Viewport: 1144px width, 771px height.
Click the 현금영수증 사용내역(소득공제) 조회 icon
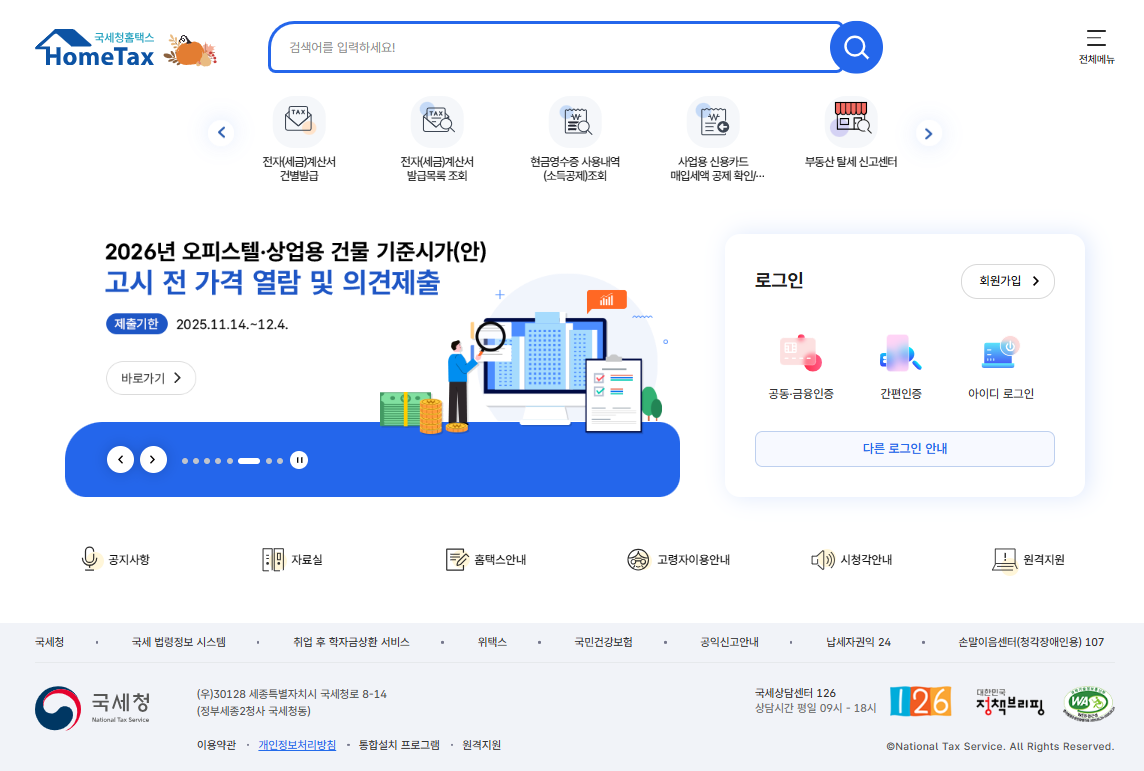click(x=575, y=135)
